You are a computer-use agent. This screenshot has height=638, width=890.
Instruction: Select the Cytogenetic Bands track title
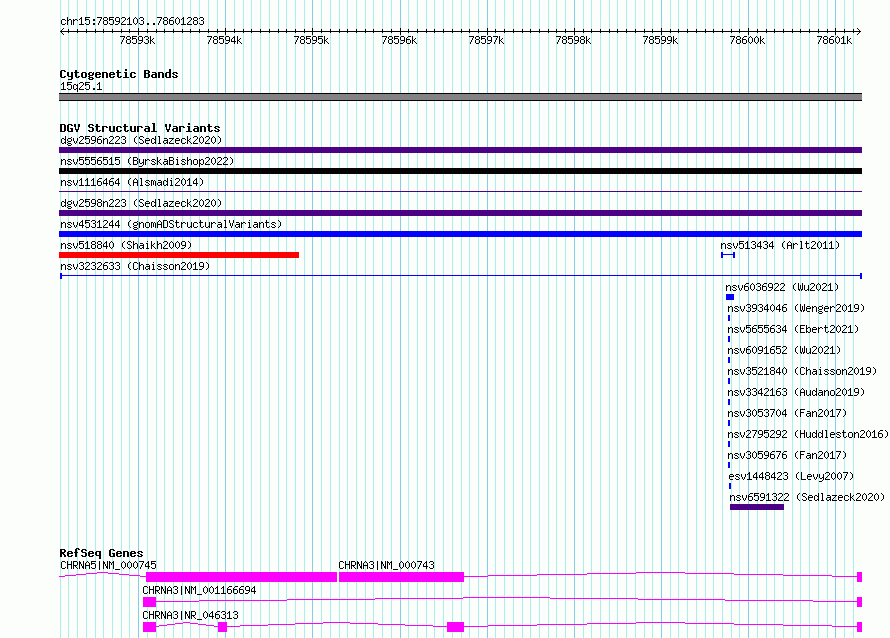pyautogui.click(x=119, y=74)
